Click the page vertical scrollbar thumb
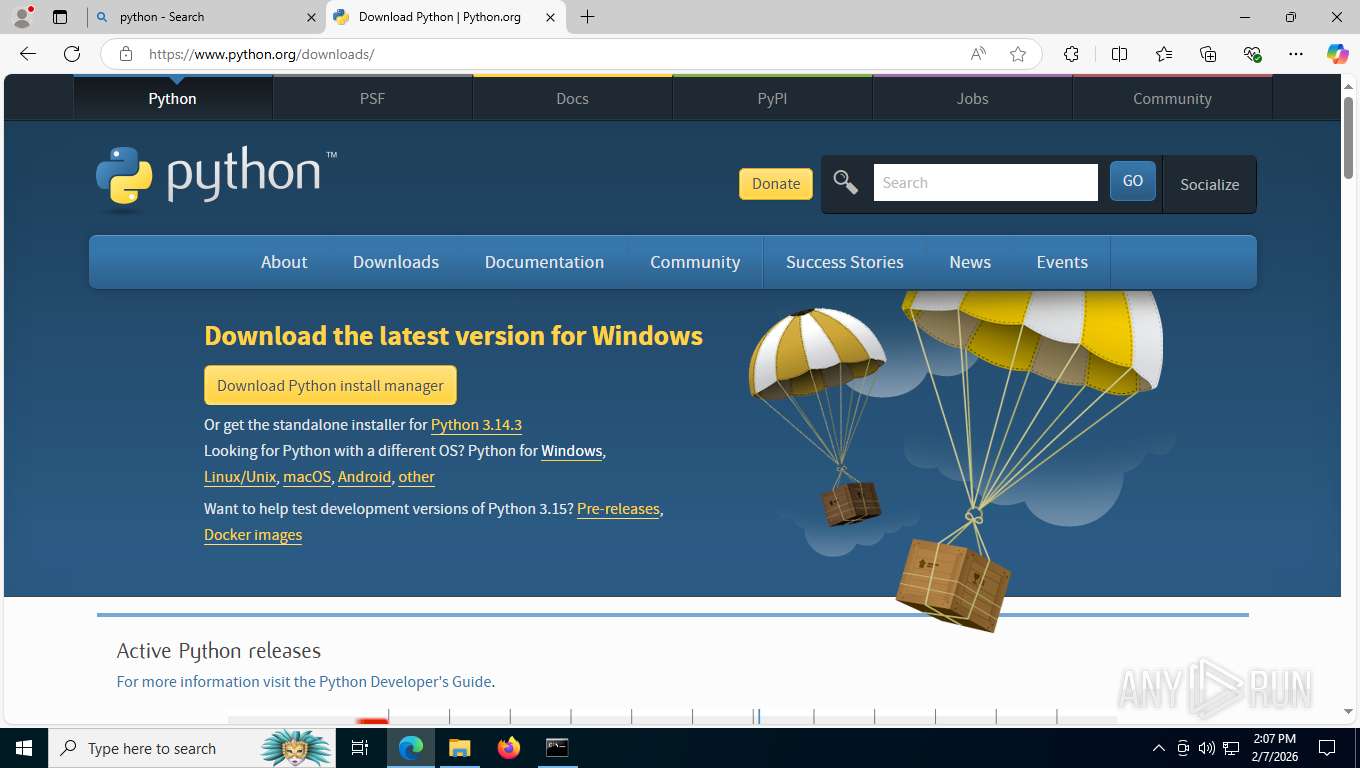 (x=1348, y=138)
